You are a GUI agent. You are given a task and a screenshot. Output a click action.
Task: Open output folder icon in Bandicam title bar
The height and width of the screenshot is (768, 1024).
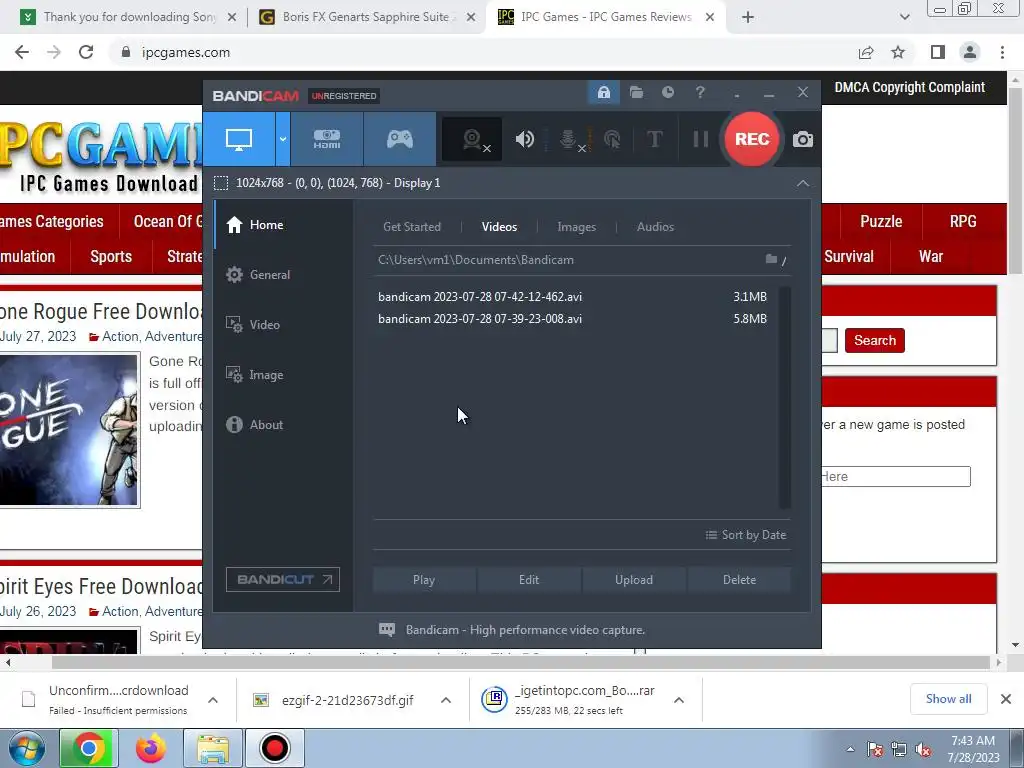(x=636, y=92)
